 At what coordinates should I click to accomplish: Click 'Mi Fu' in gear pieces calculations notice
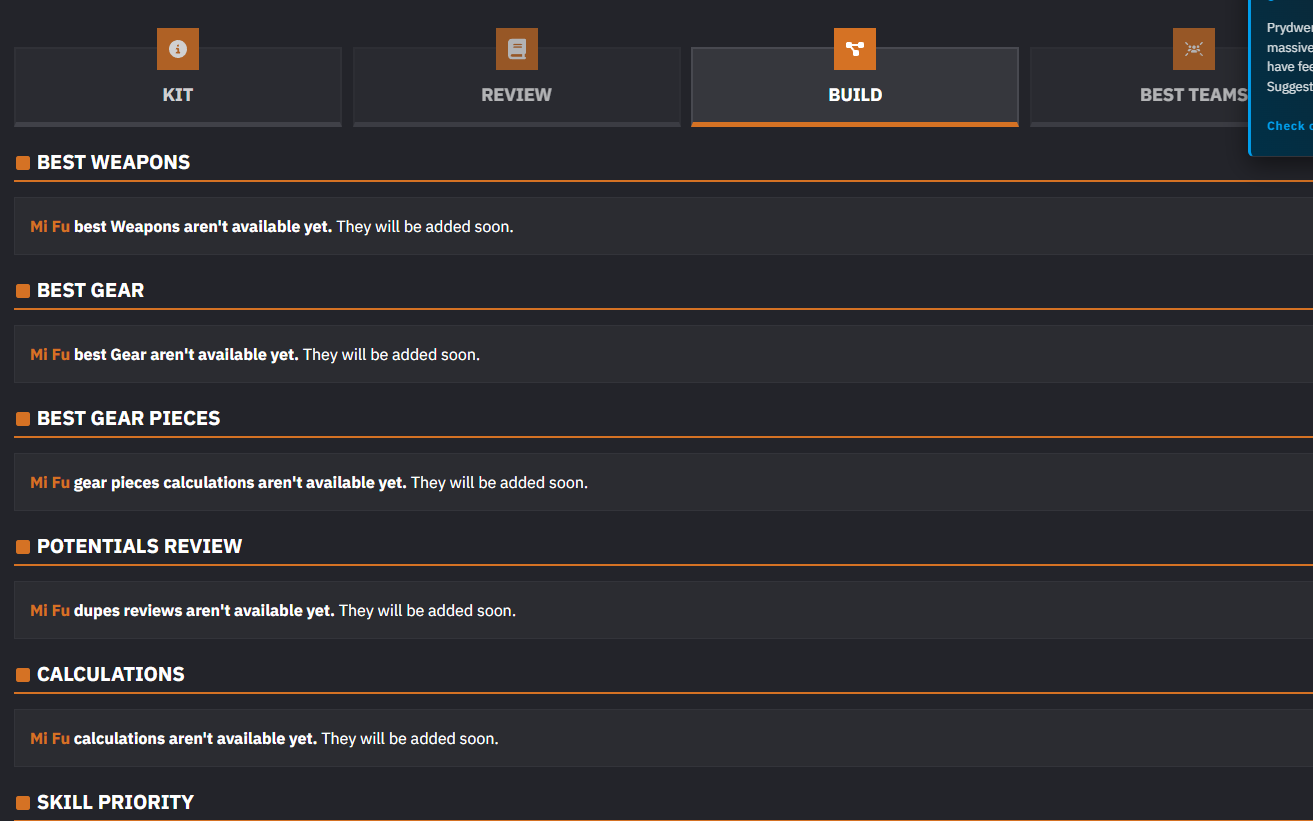[x=50, y=482]
